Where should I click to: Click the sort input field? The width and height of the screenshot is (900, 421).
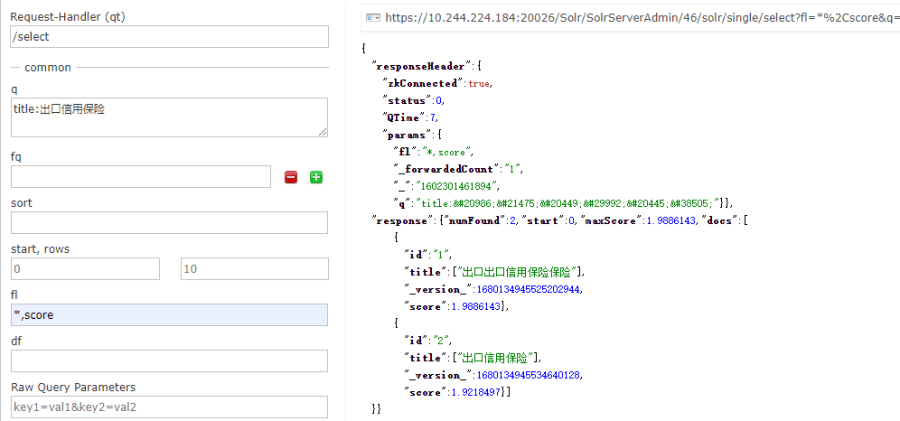pos(169,223)
